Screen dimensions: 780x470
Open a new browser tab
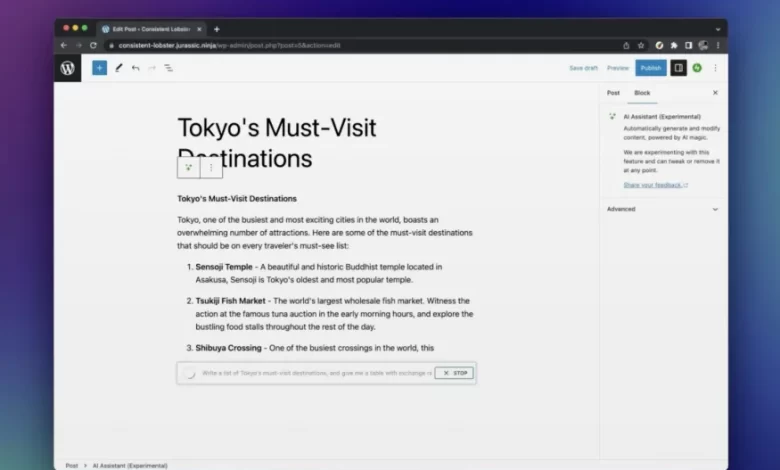[216, 29]
